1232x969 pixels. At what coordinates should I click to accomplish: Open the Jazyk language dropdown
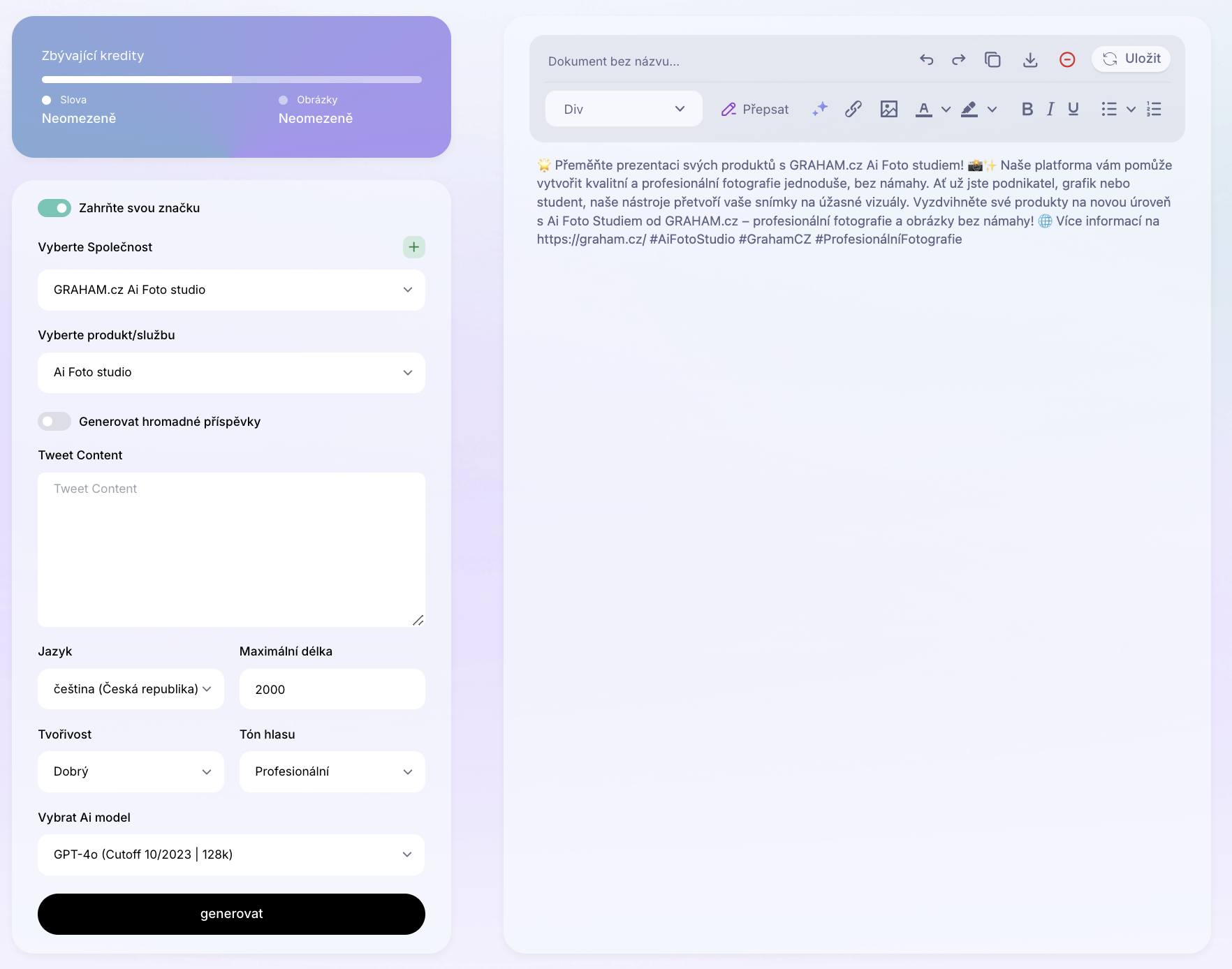(131, 689)
